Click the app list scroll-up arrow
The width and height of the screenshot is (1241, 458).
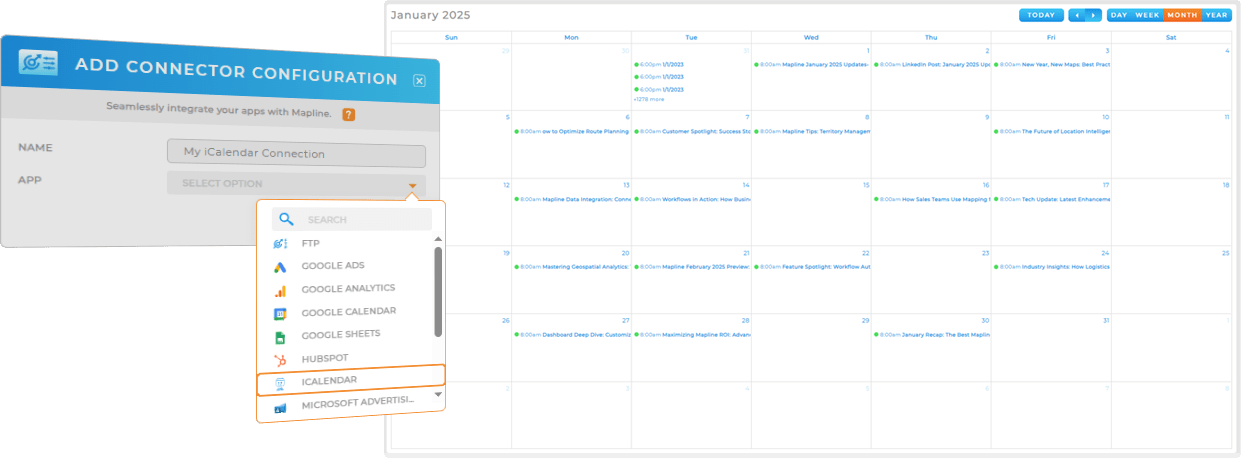[x=438, y=239]
